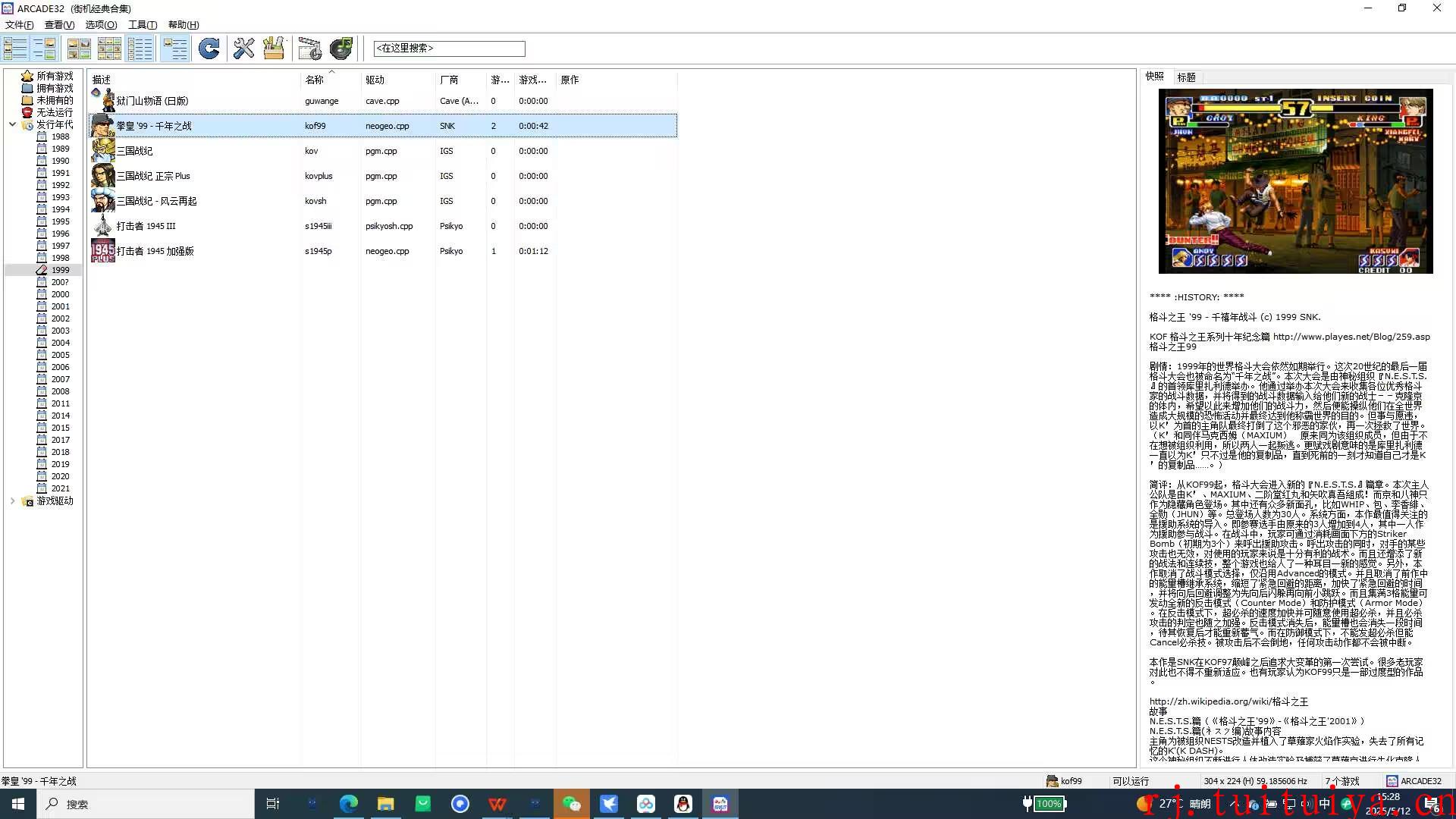Expand the 游戏驱动 tree node
Screen dimensions: 1456x819
pyautogui.click(x=12, y=500)
